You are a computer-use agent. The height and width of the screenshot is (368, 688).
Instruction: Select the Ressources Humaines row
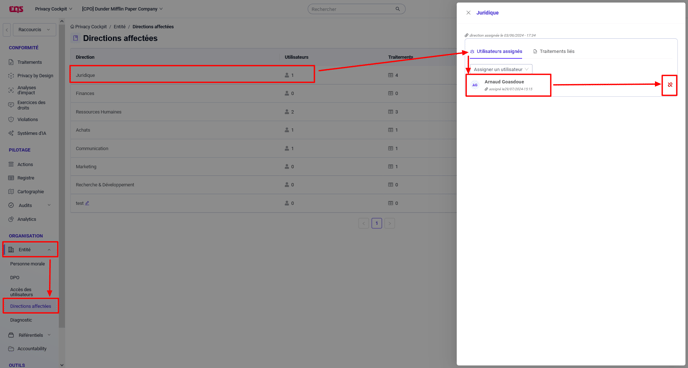(x=263, y=112)
